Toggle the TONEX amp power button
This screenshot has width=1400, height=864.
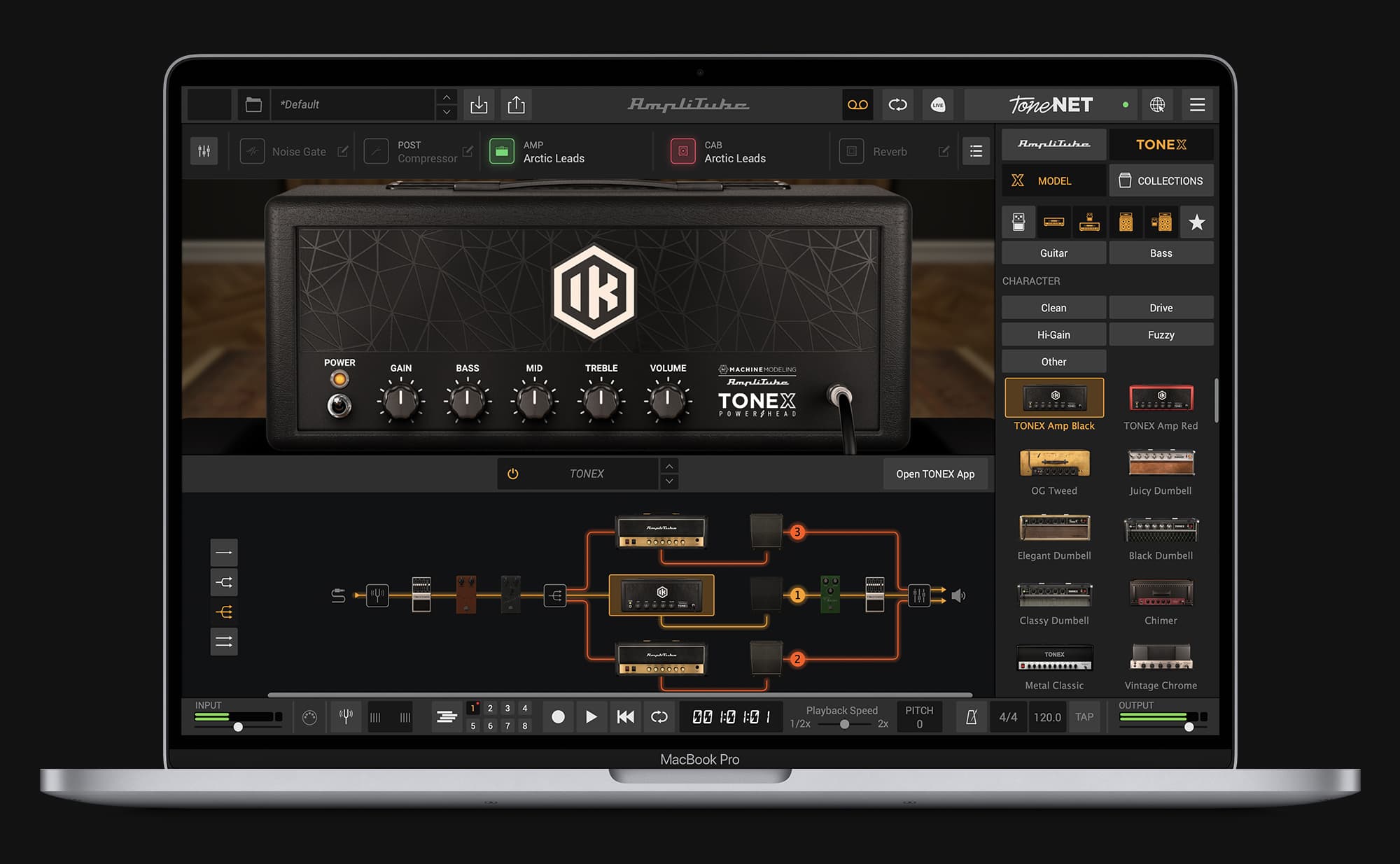tap(512, 474)
